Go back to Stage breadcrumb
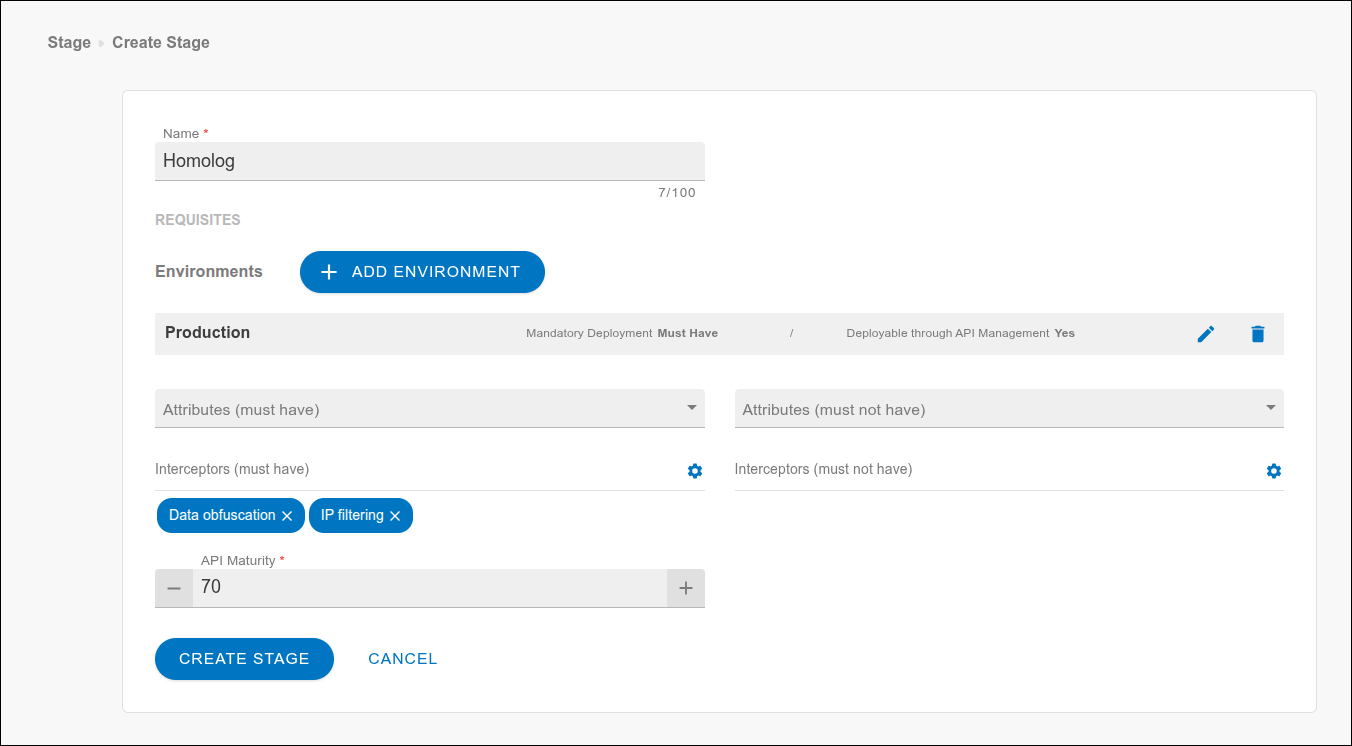Viewport: 1352px width, 746px height. (69, 43)
